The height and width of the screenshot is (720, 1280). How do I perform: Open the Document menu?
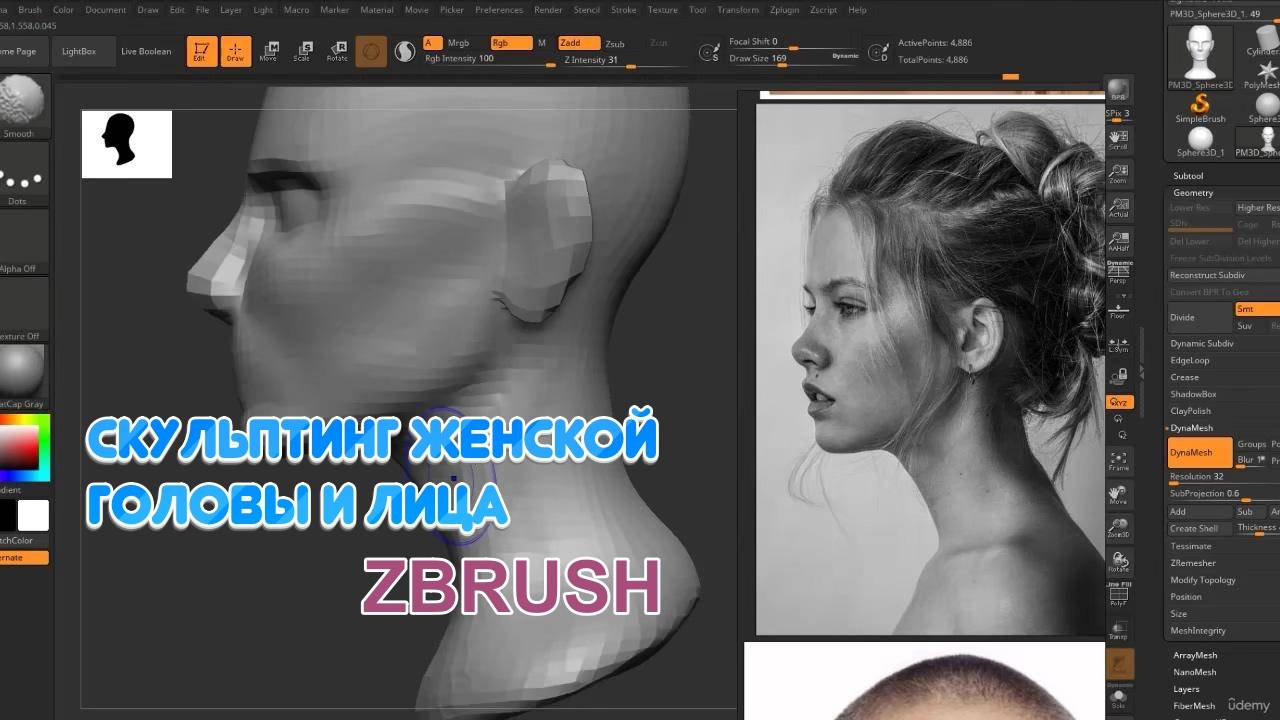tap(106, 10)
